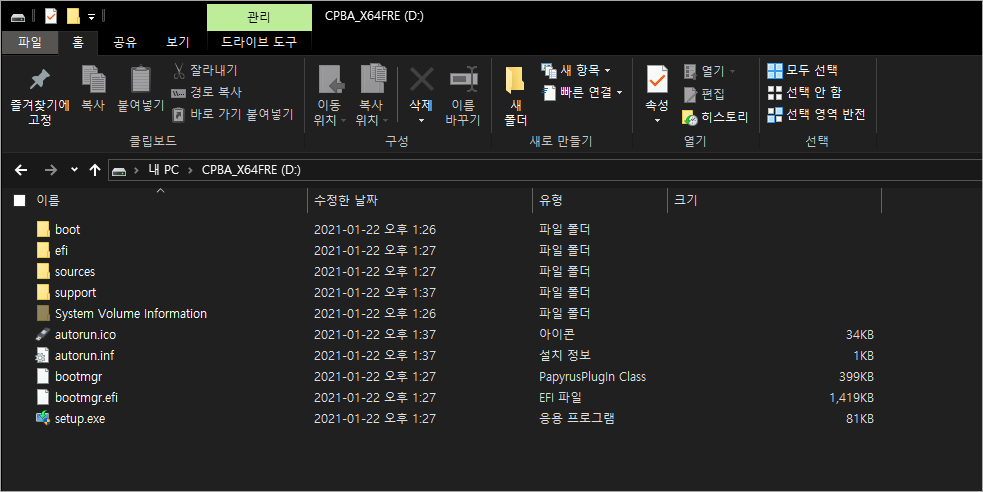
Task: Open the Drive Tools tab
Action: 259,43
